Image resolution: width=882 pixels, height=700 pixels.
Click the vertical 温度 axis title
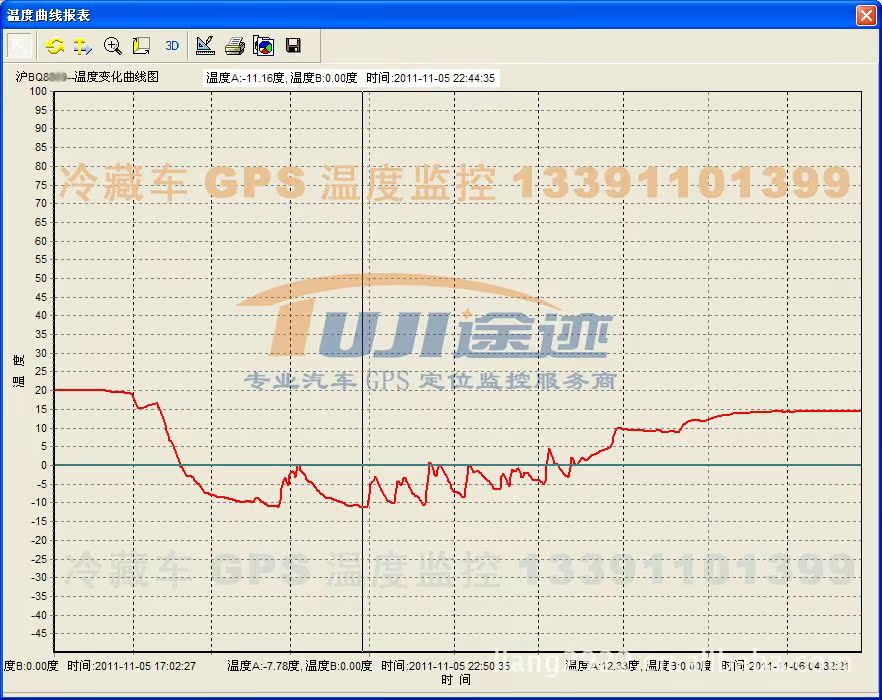(19, 371)
